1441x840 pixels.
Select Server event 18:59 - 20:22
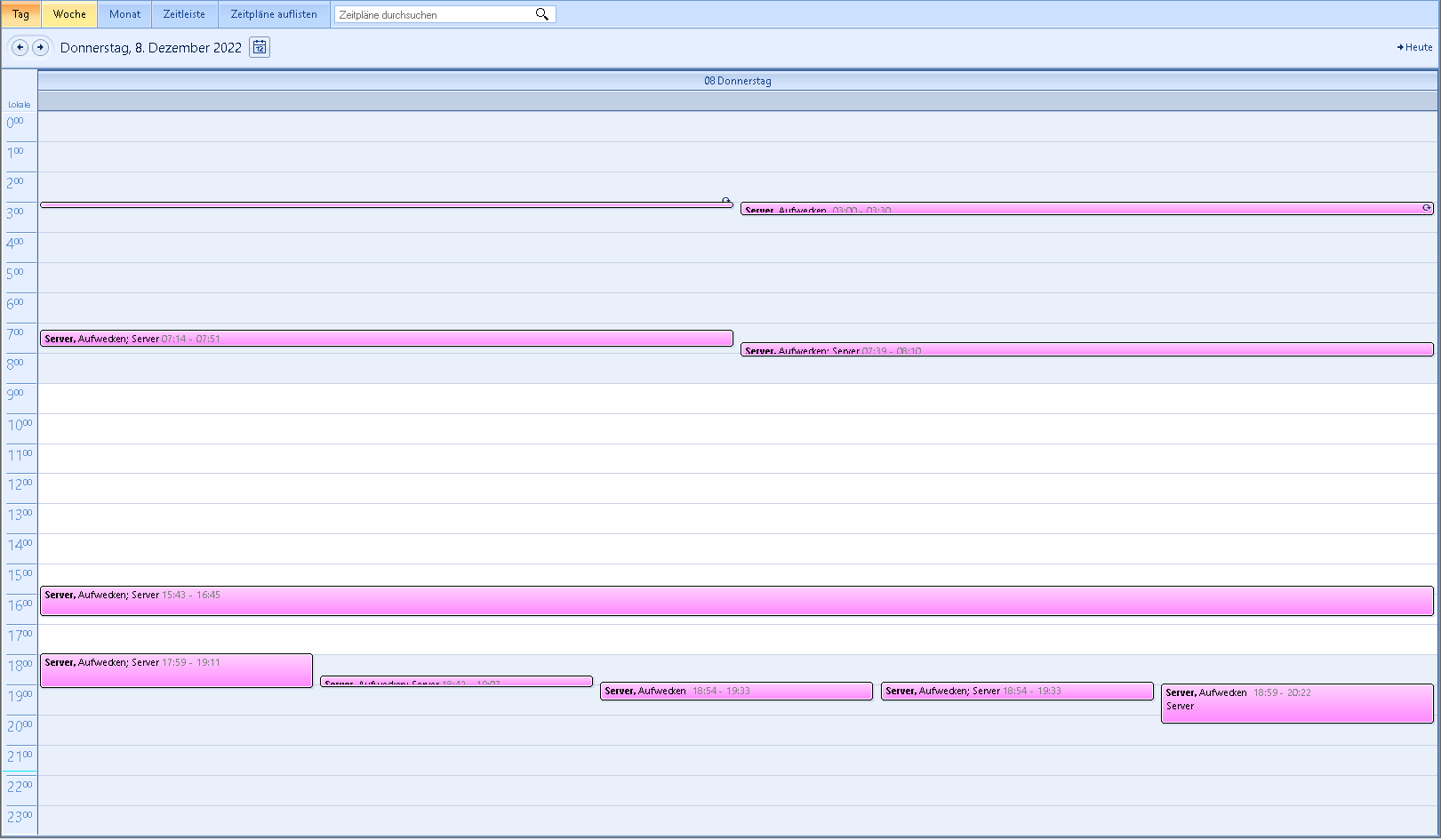[1296, 703]
